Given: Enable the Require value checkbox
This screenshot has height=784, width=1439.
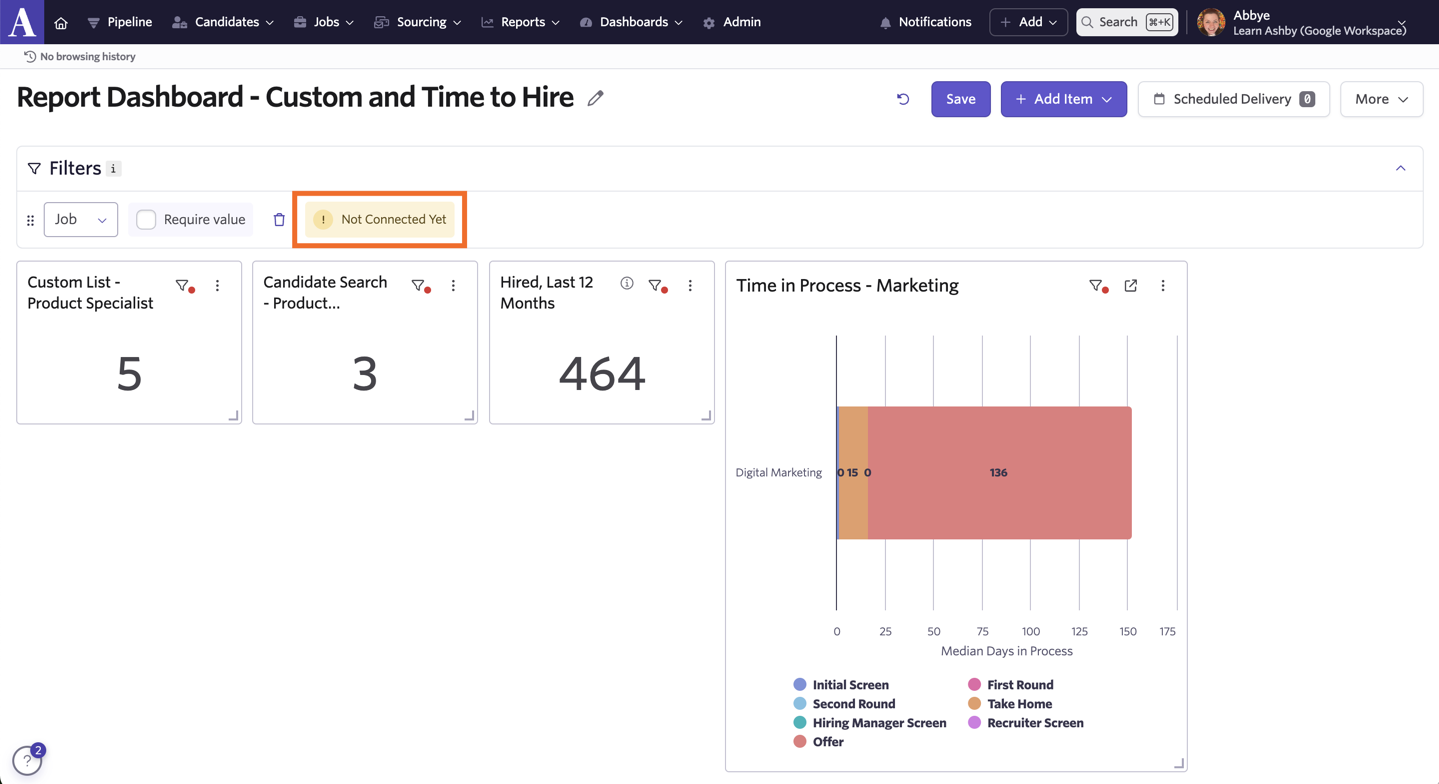Looking at the screenshot, I should [146, 220].
